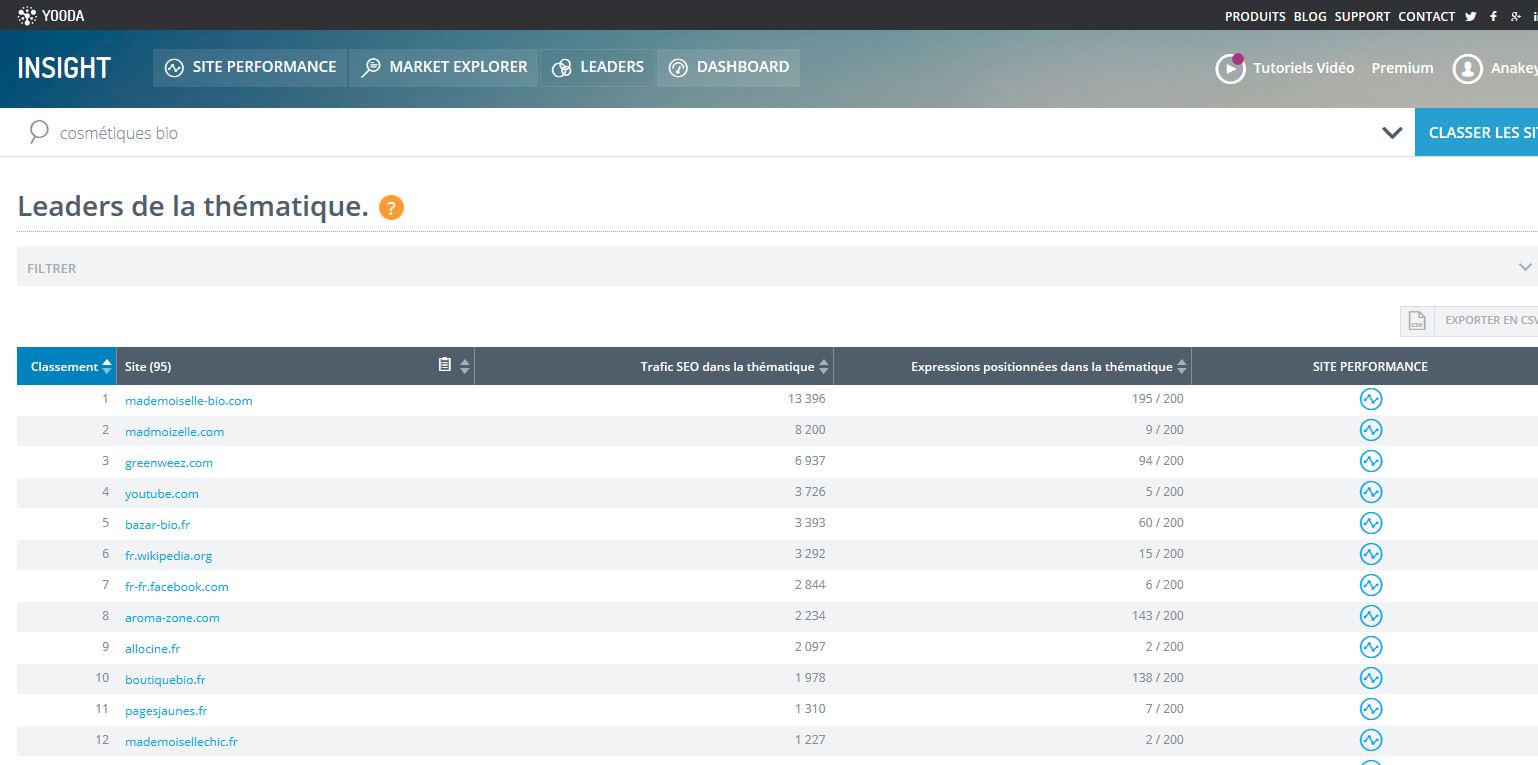Click traffic value 8 200
1538x765 pixels.
click(810, 430)
